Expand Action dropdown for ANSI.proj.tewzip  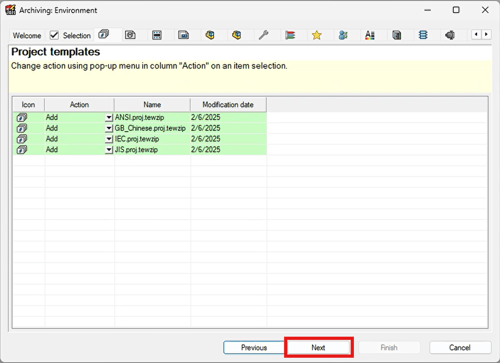click(x=109, y=117)
